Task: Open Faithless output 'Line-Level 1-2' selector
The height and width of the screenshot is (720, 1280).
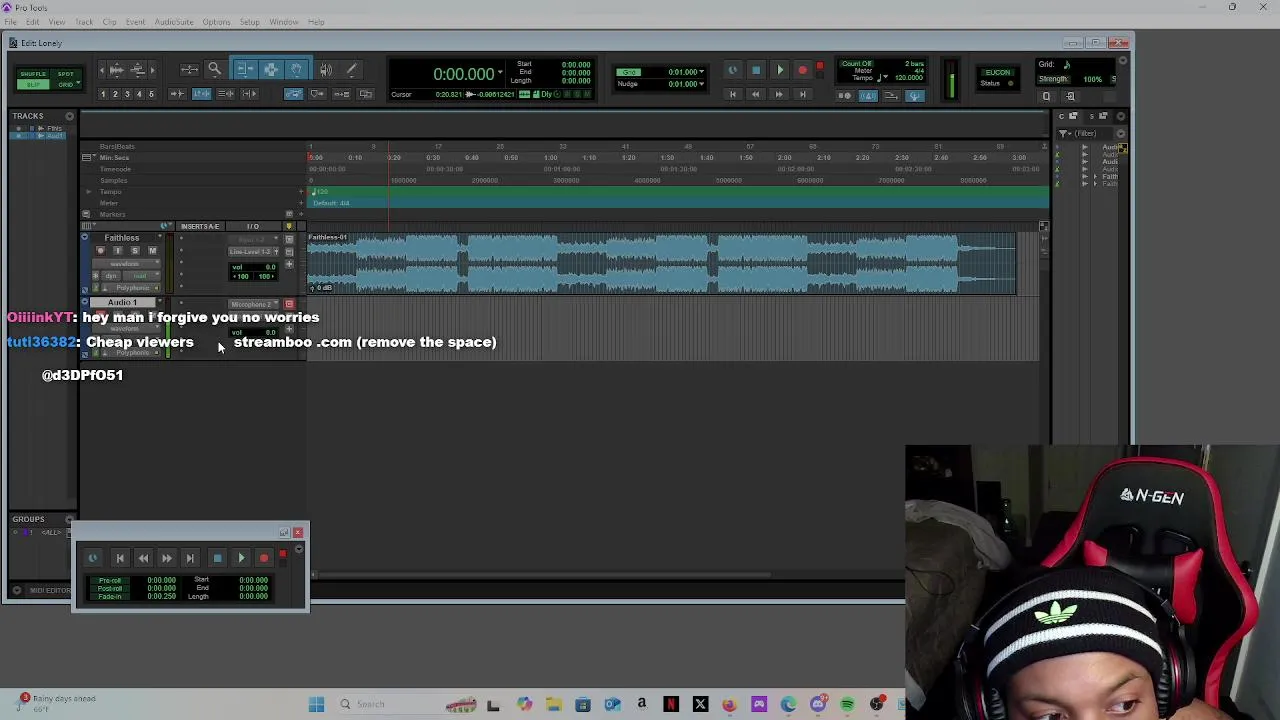Action: point(253,252)
